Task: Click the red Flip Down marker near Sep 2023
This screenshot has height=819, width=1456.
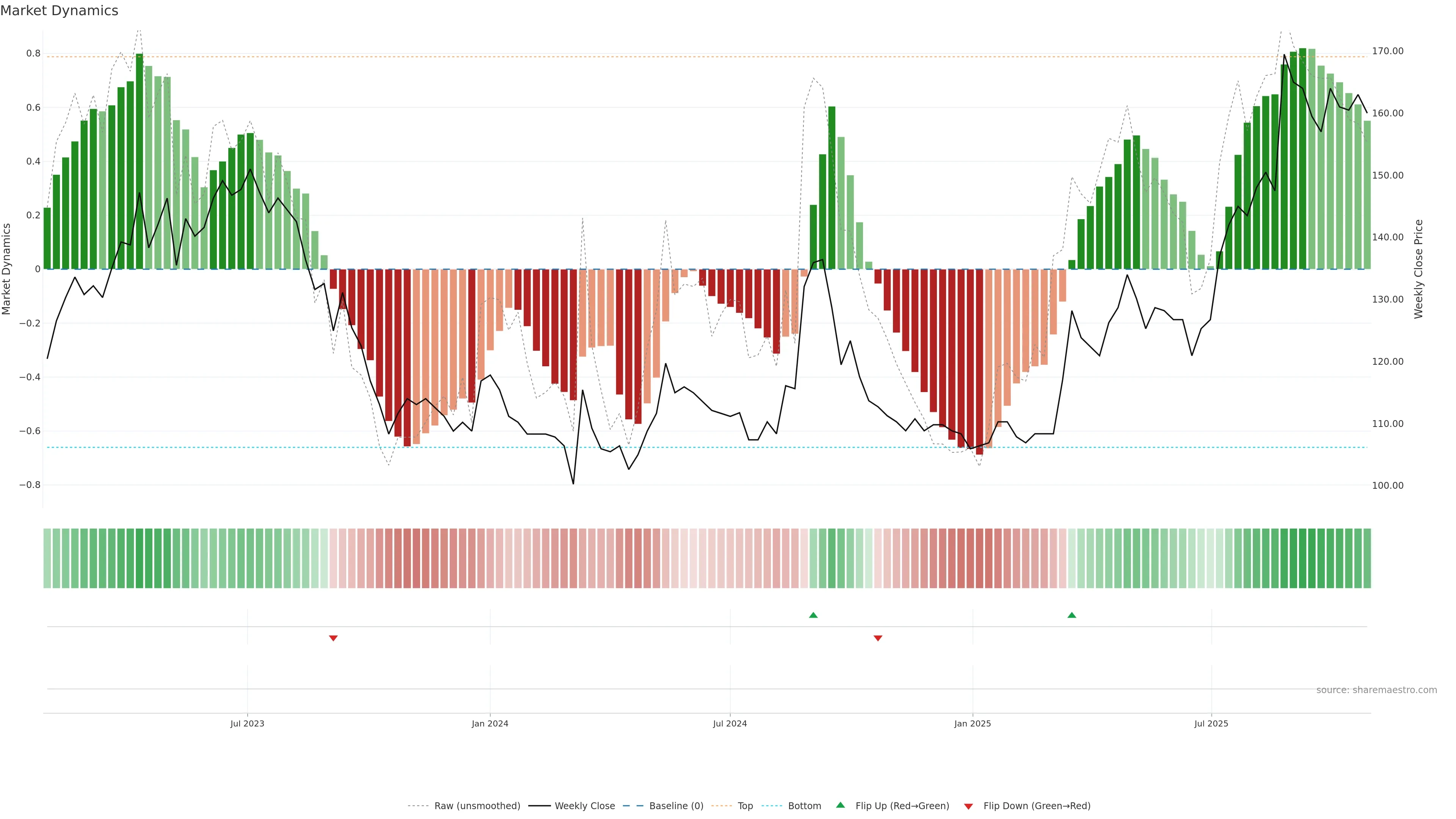Action: click(x=333, y=638)
